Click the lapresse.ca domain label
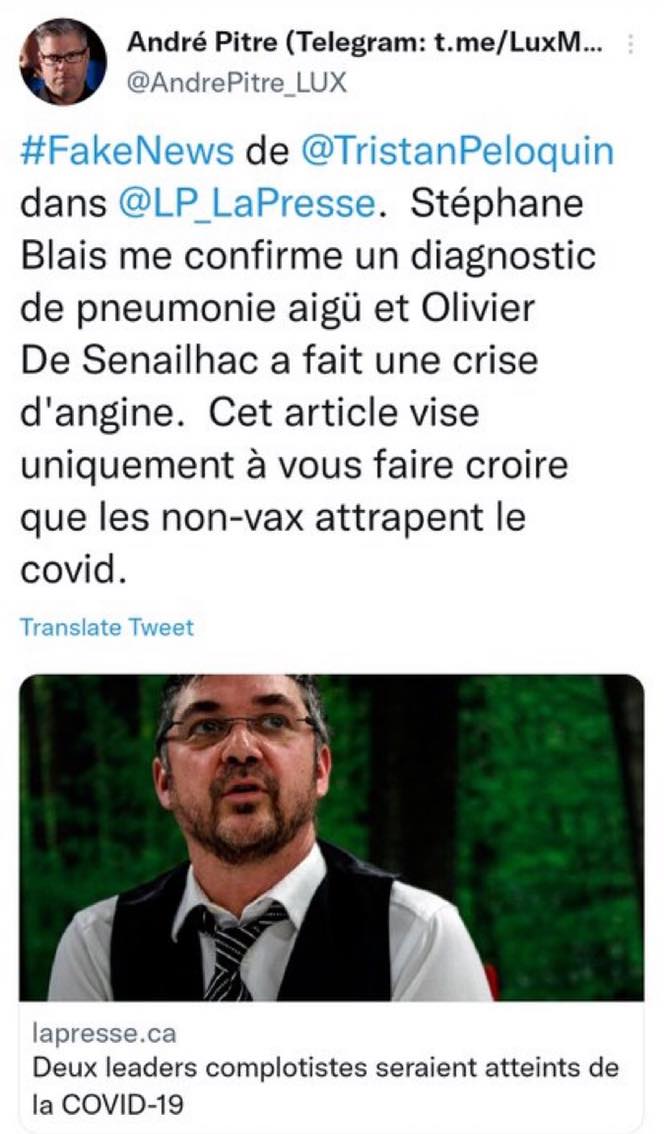The image size is (664, 1134). tap(104, 1033)
